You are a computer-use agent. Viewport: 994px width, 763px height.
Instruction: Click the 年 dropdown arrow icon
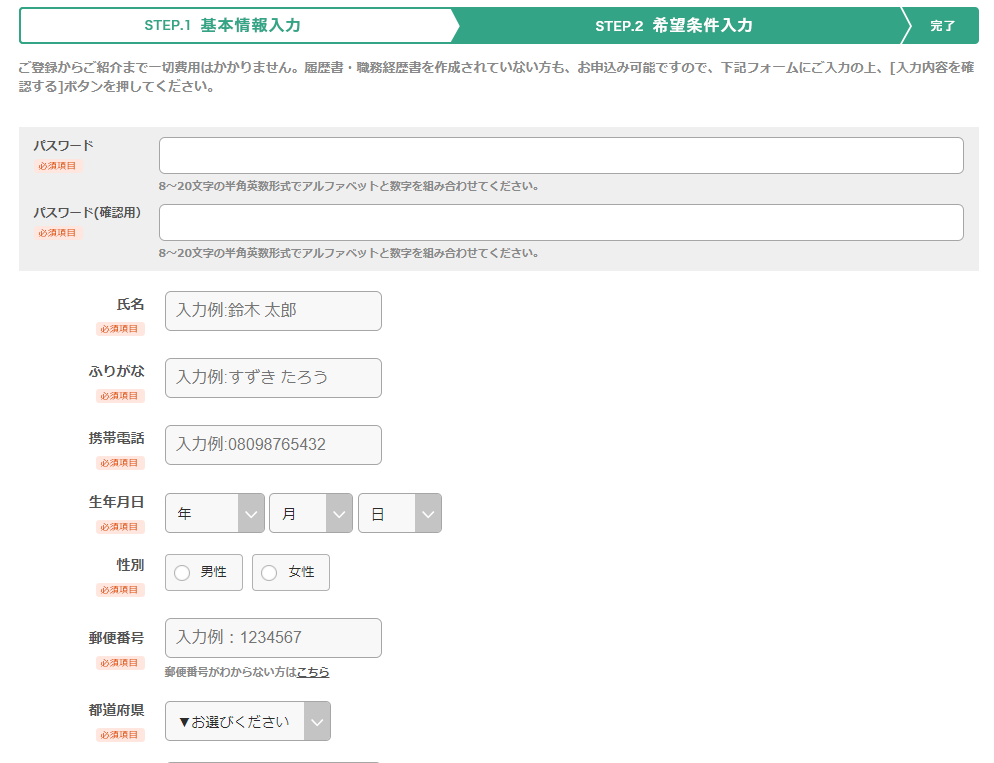[252, 512]
